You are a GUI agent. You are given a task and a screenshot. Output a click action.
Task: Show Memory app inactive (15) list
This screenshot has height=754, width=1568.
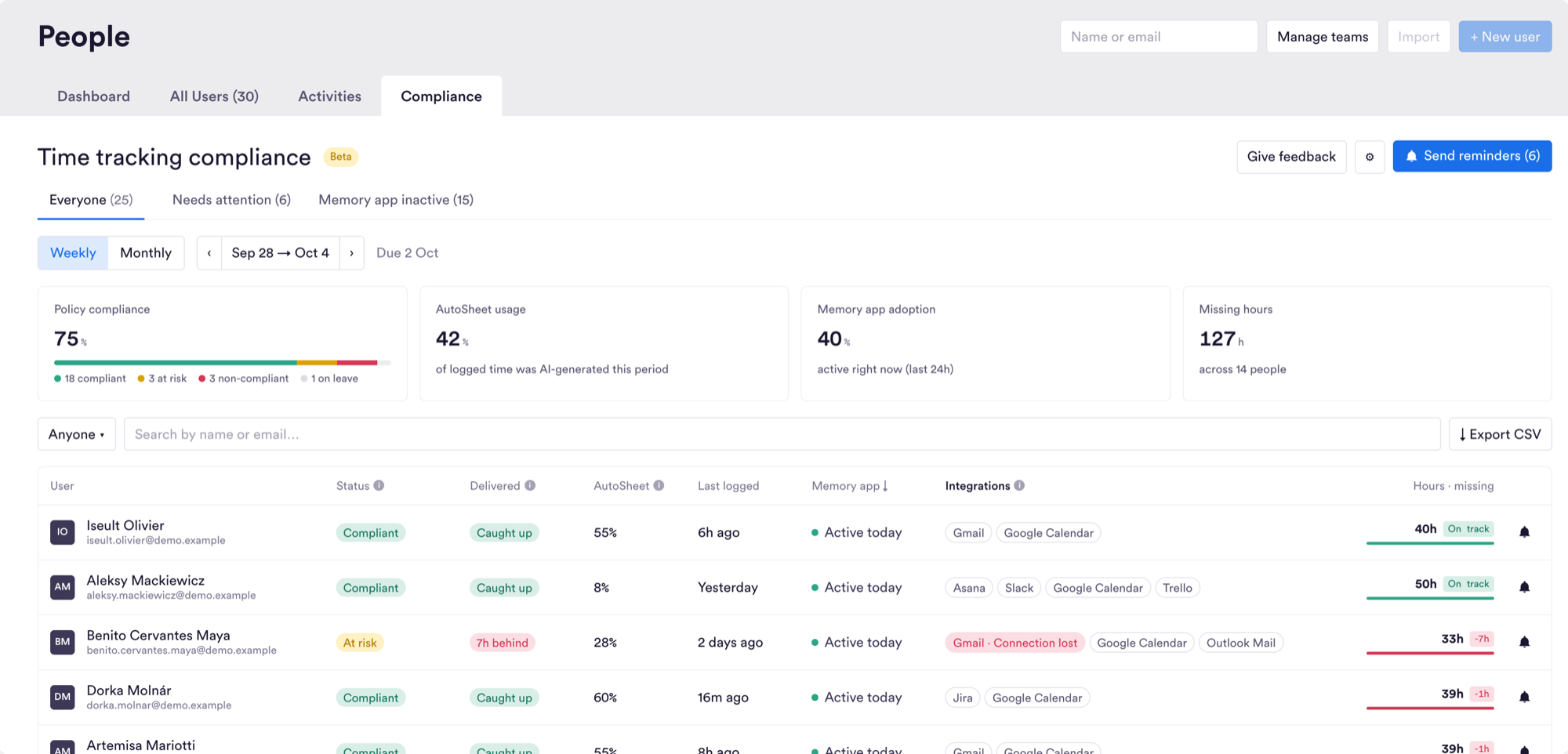(396, 200)
